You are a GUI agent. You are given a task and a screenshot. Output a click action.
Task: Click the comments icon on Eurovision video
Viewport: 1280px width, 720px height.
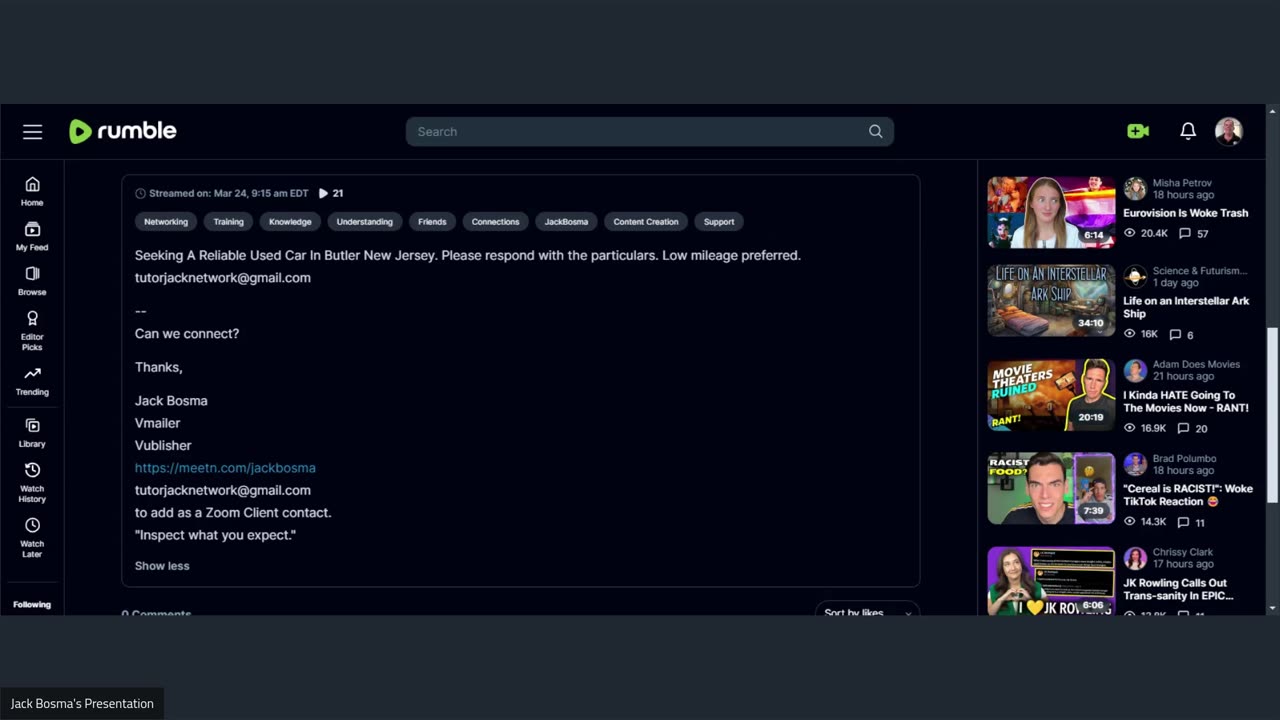click(x=1185, y=233)
